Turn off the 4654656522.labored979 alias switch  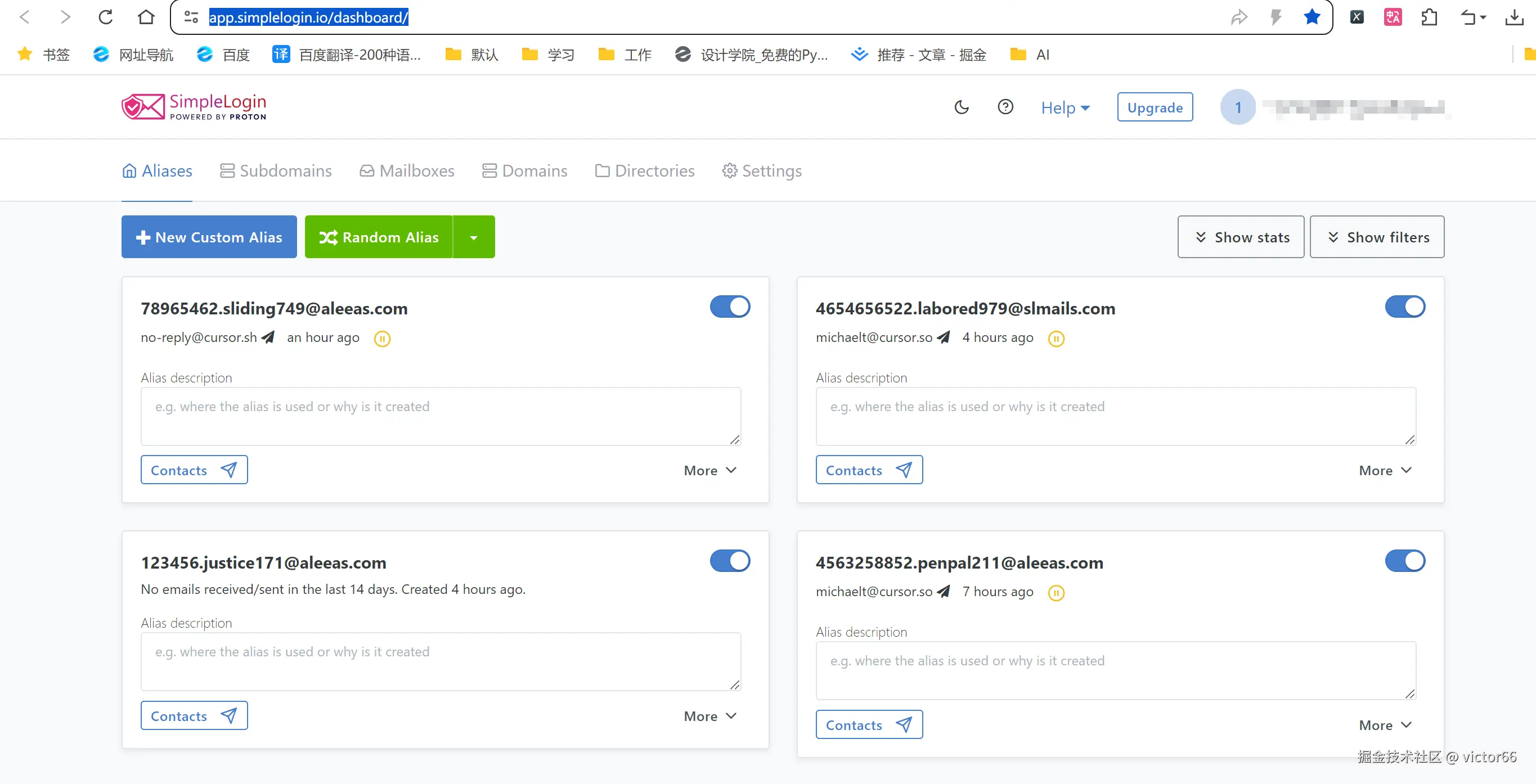pos(1404,307)
